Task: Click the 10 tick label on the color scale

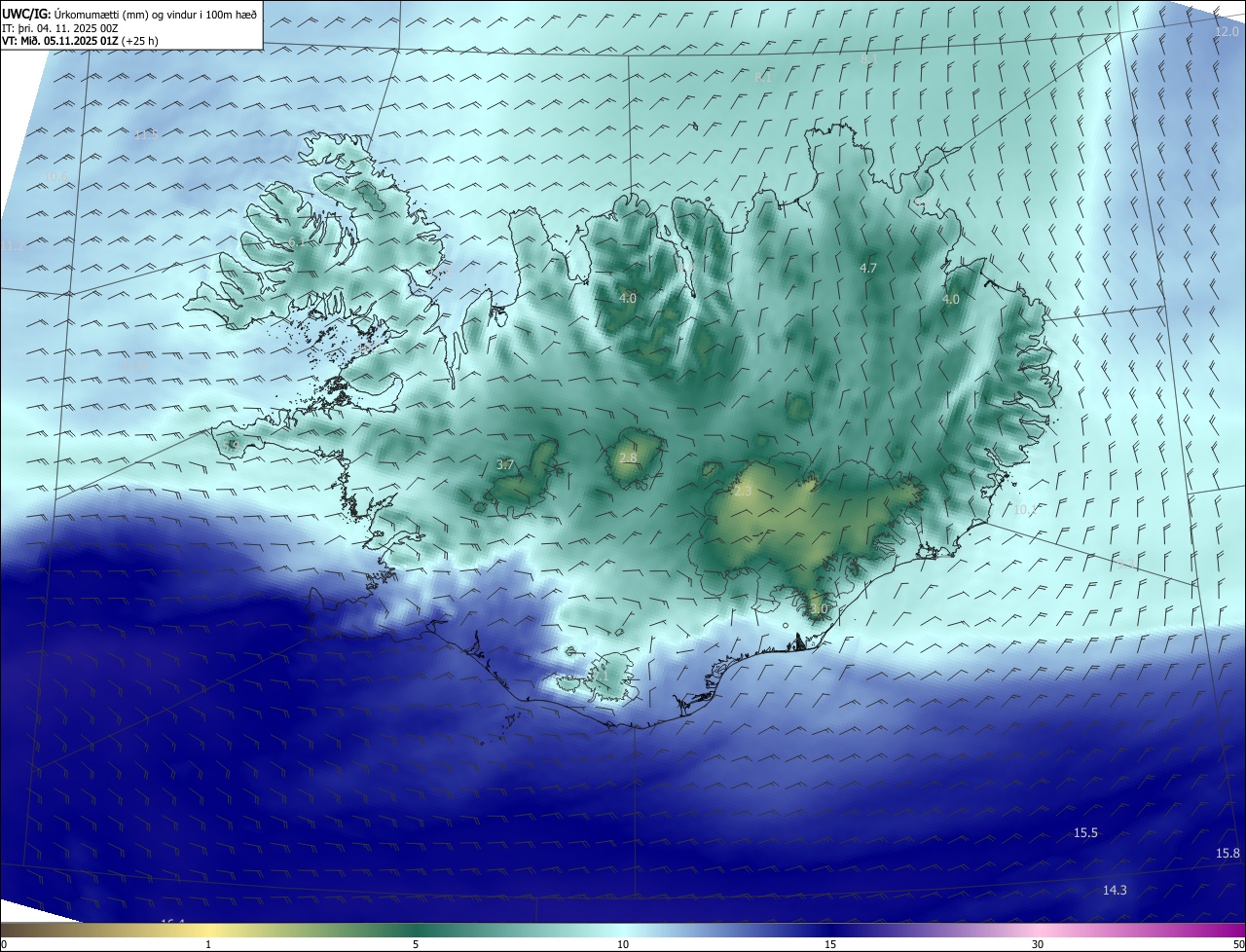Action: click(x=623, y=945)
